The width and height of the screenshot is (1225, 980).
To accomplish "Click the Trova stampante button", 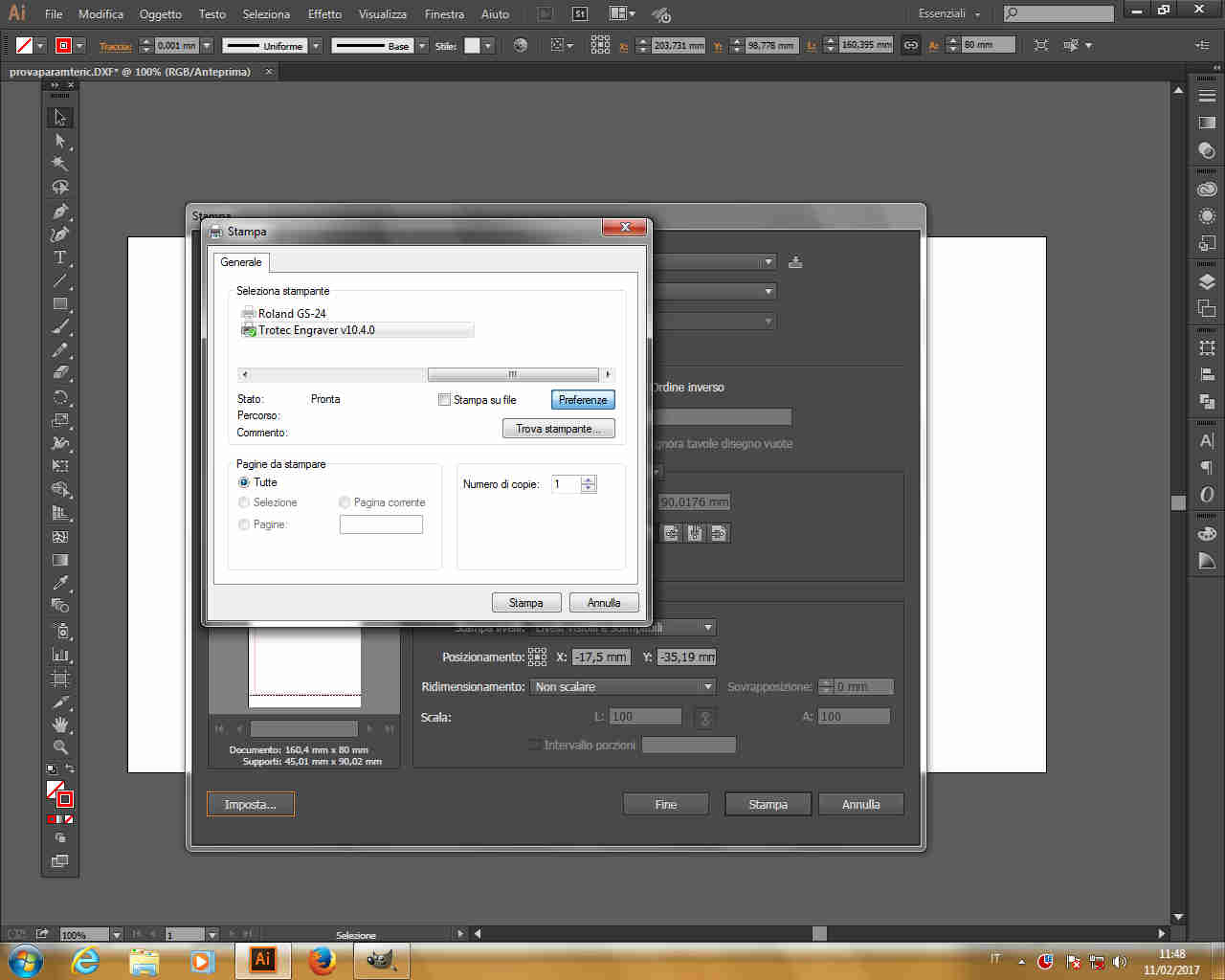I will tap(559, 429).
